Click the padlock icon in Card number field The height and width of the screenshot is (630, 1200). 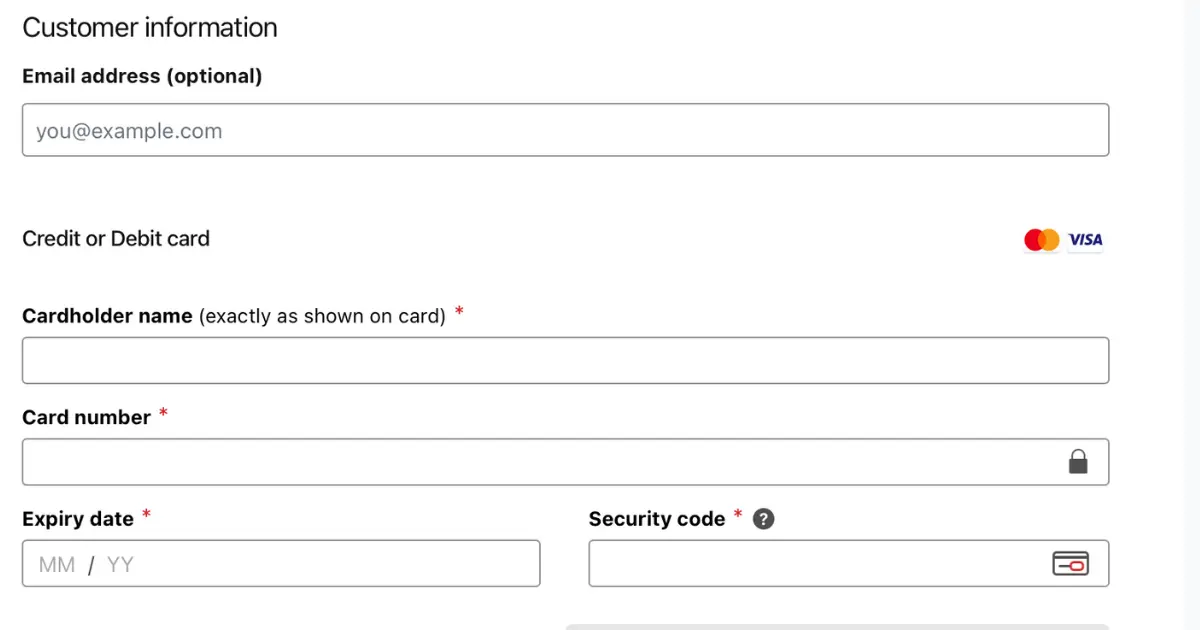click(x=1078, y=461)
